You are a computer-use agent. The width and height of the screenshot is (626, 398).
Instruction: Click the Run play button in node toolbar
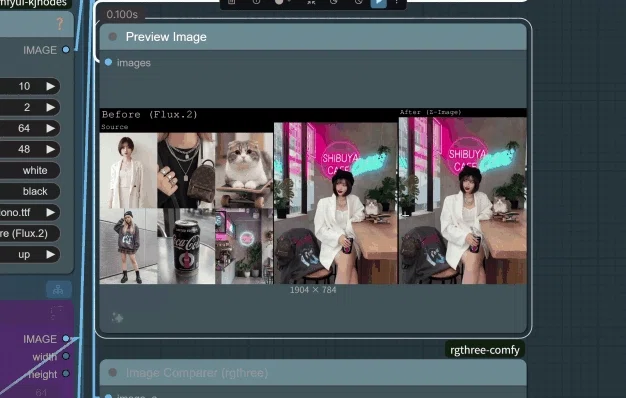click(378, 3)
